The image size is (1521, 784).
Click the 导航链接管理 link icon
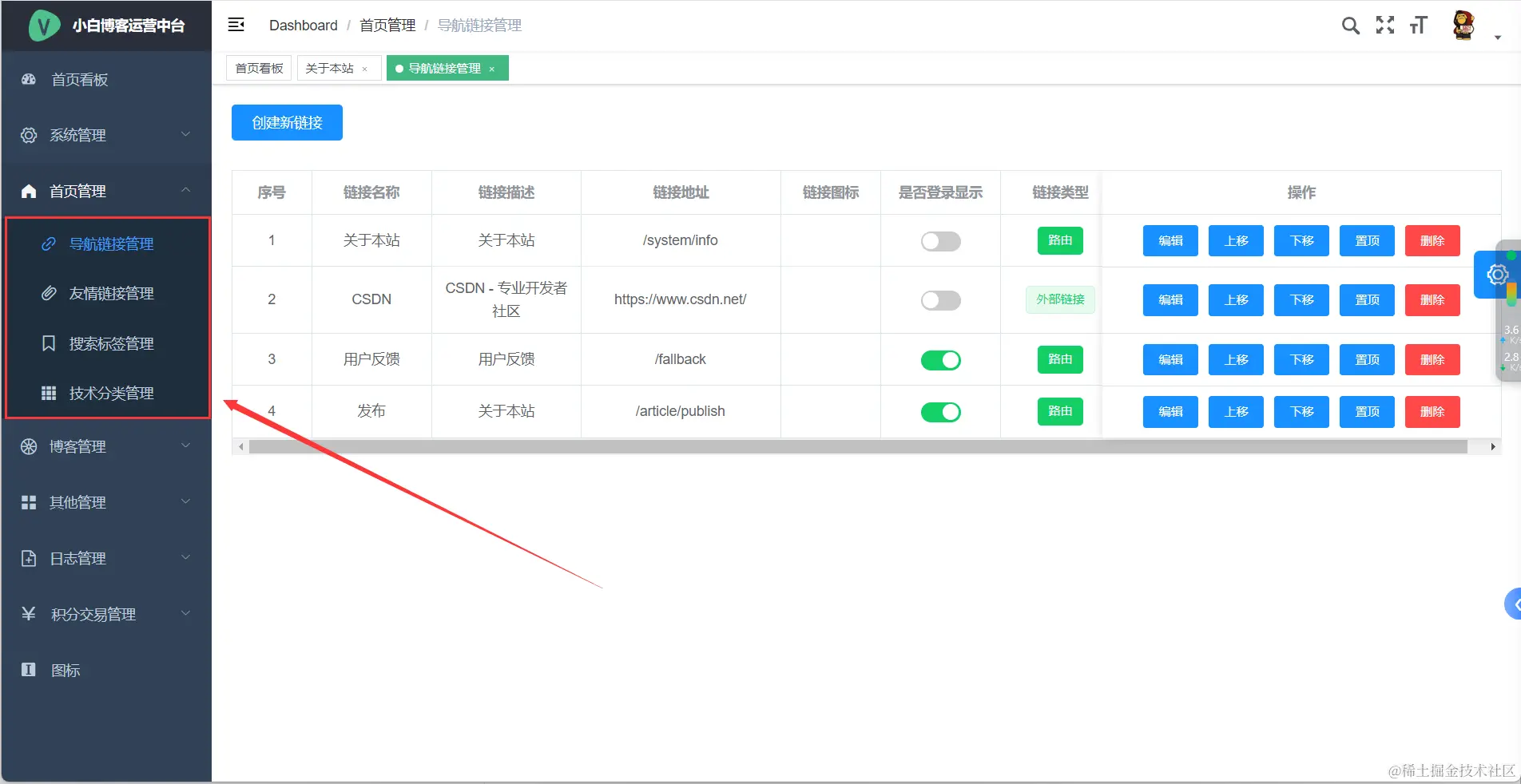point(49,244)
